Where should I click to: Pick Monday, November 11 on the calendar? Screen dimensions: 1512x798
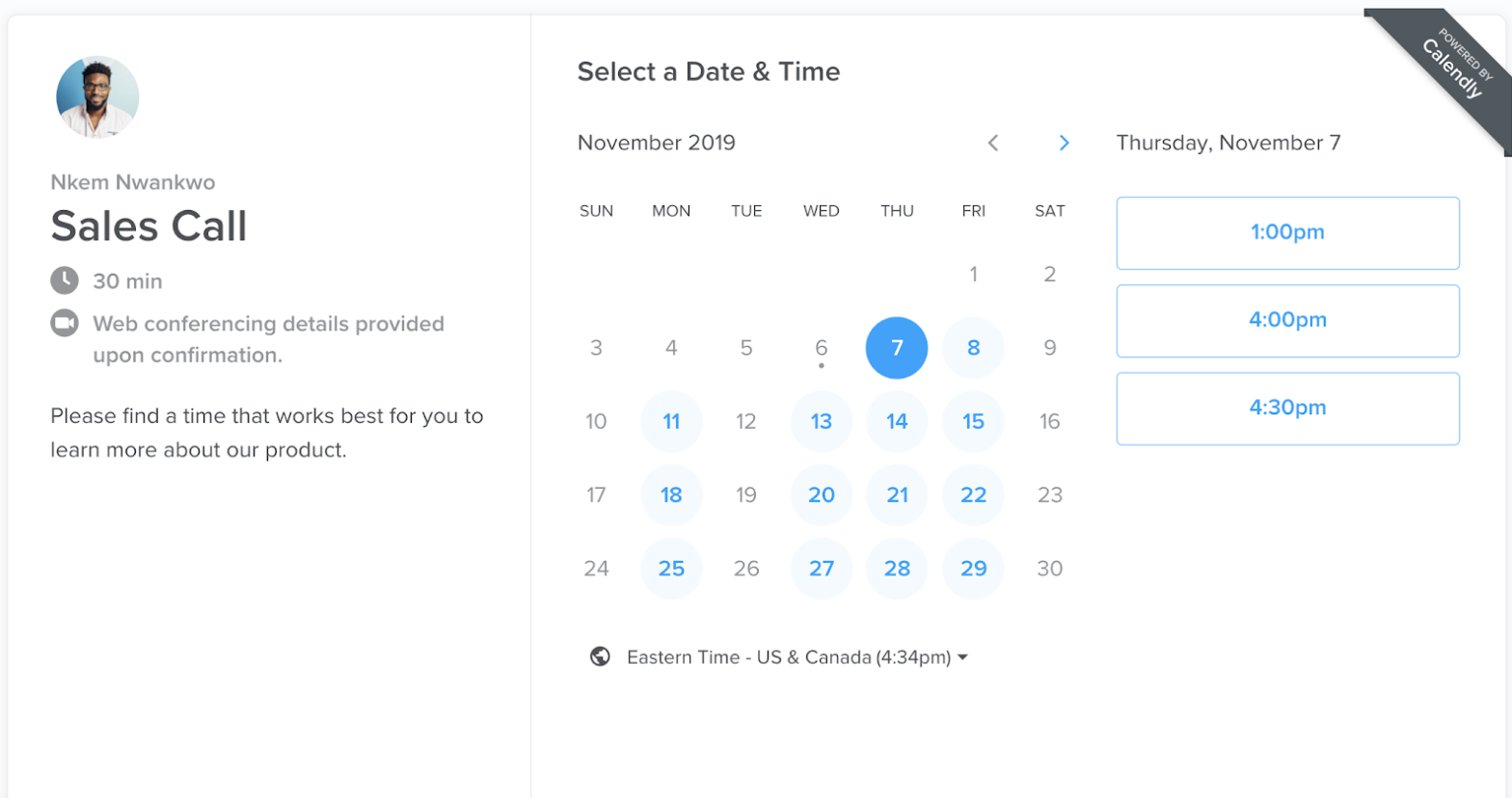[671, 421]
